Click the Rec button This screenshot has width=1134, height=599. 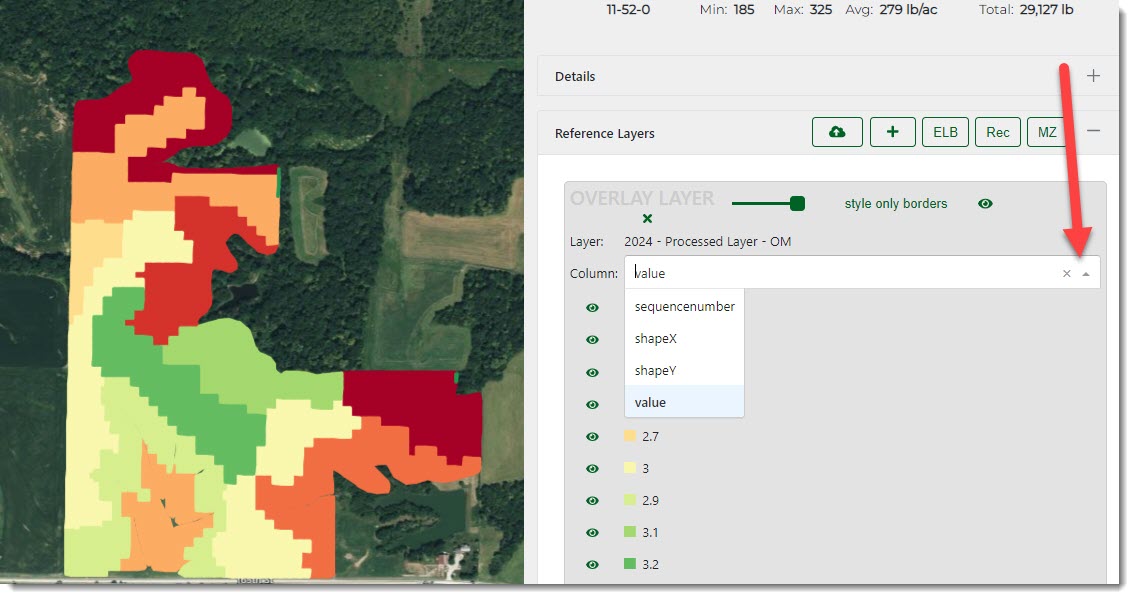tap(997, 132)
